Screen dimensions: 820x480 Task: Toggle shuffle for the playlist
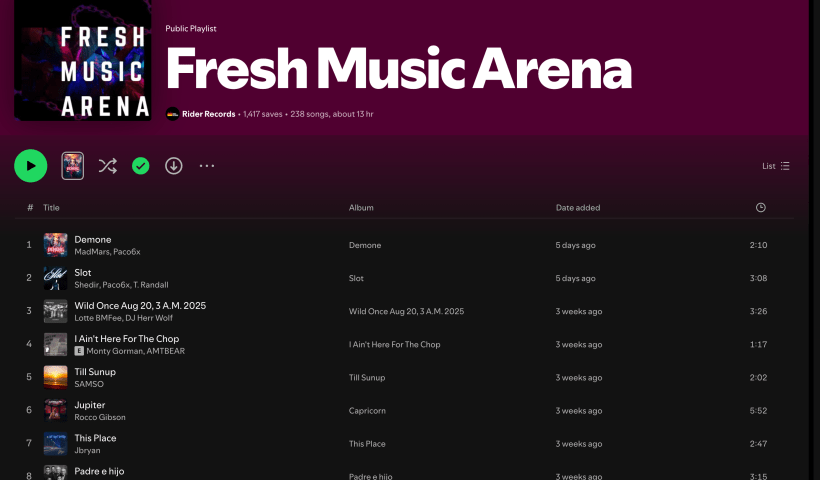(x=108, y=166)
